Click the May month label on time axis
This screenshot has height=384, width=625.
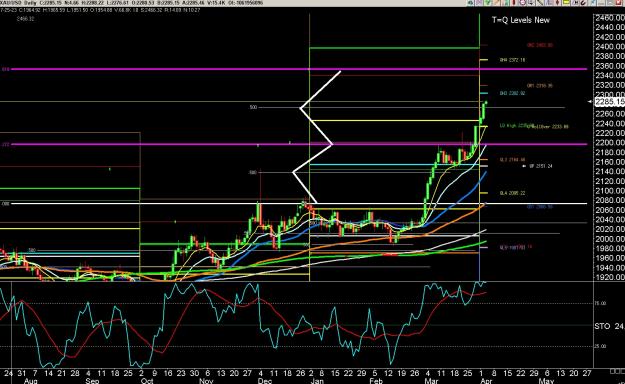(x=546, y=381)
